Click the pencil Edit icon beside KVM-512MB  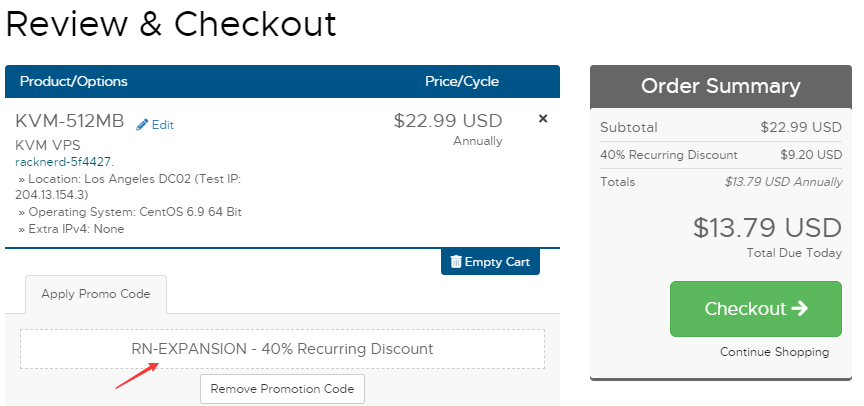point(142,125)
